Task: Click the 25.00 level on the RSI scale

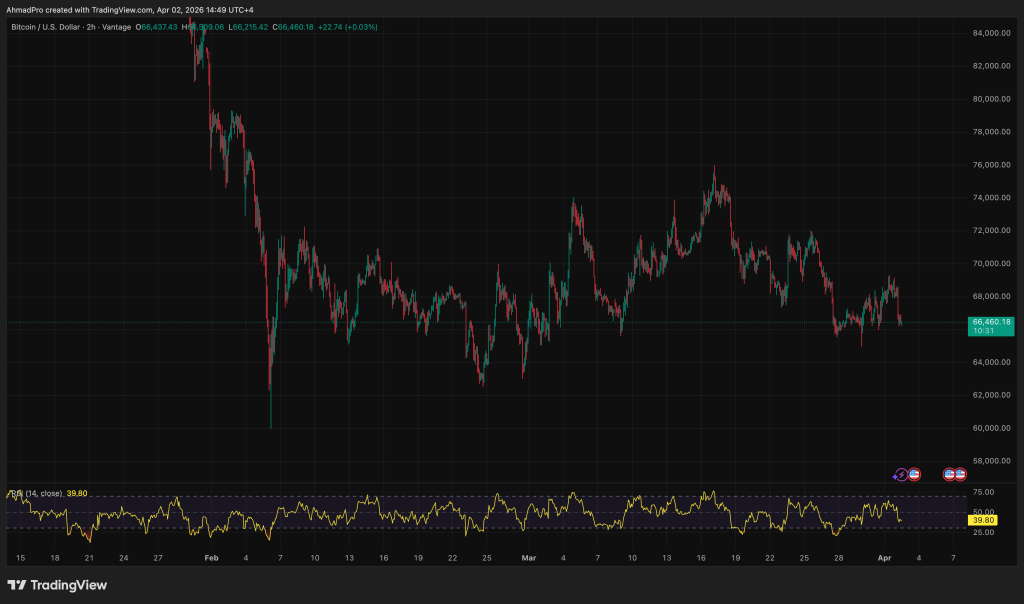Action: [x=982, y=532]
